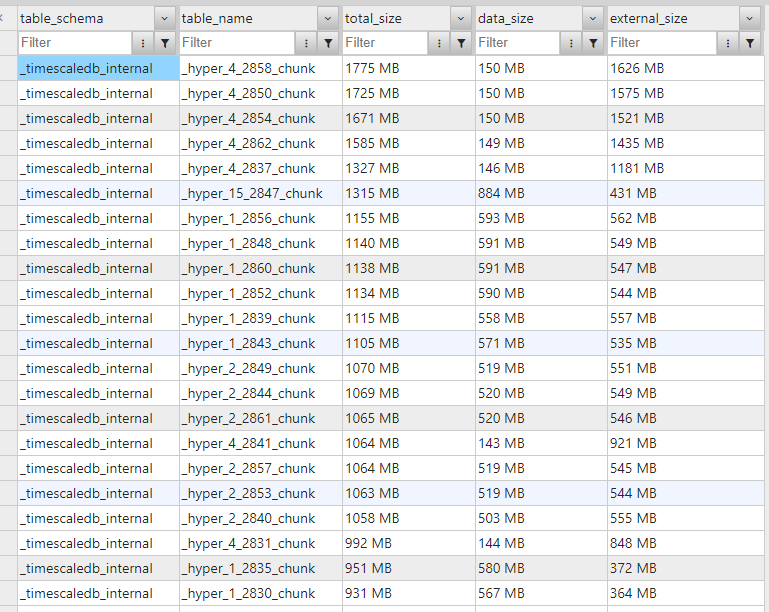This screenshot has height=612, width=769.
Task: Focus the data_size Filter input
Action: pos(518,43)
